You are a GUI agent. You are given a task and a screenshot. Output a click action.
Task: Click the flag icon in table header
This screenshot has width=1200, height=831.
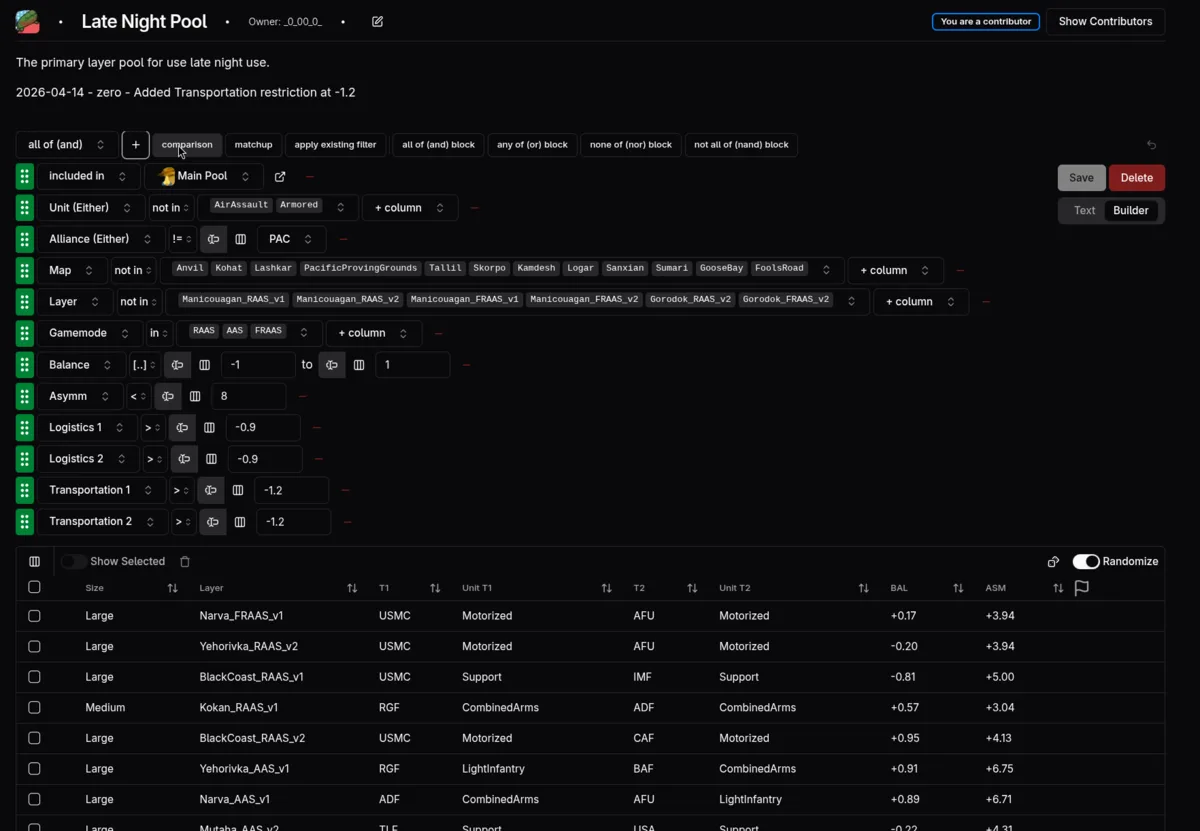click(x=1081, y=588)
